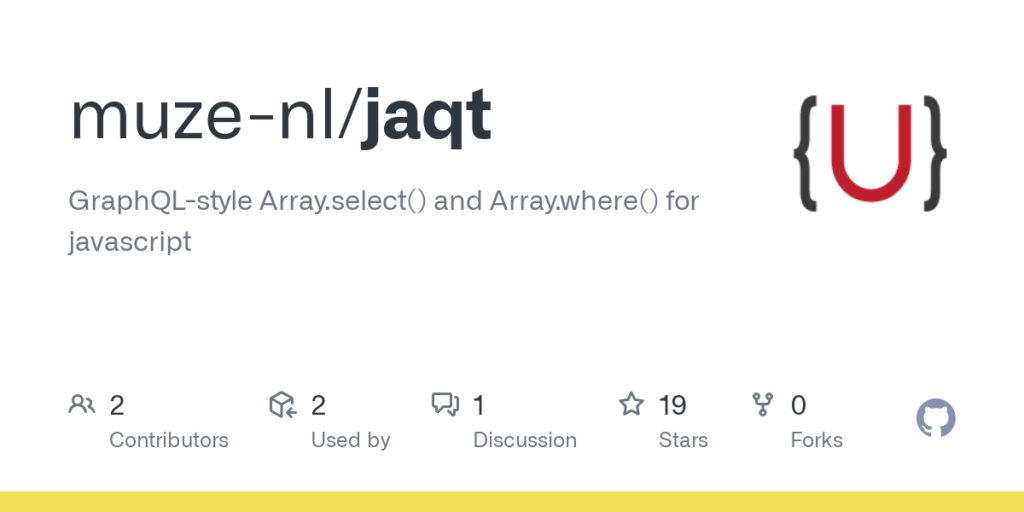Click the Stars star icon
Image resolution: width=1024 pixels, height=512 pixels.
pyautogui.click(x=631, y=405)
